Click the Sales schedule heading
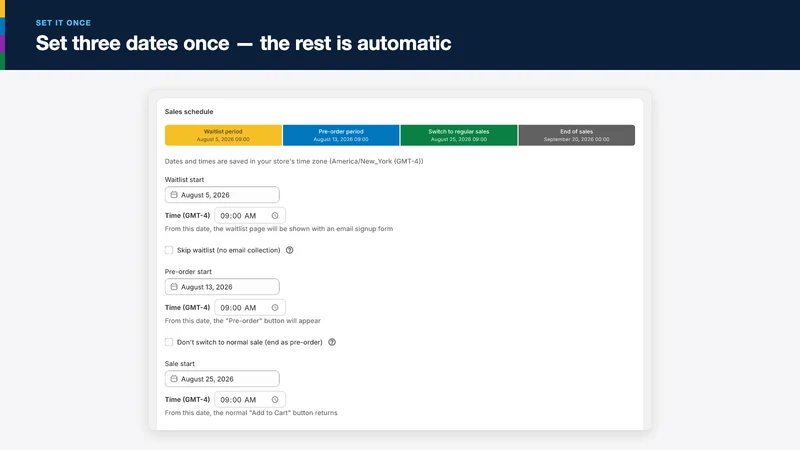Screen dimensions: 800x450 [x=189, y=112]
